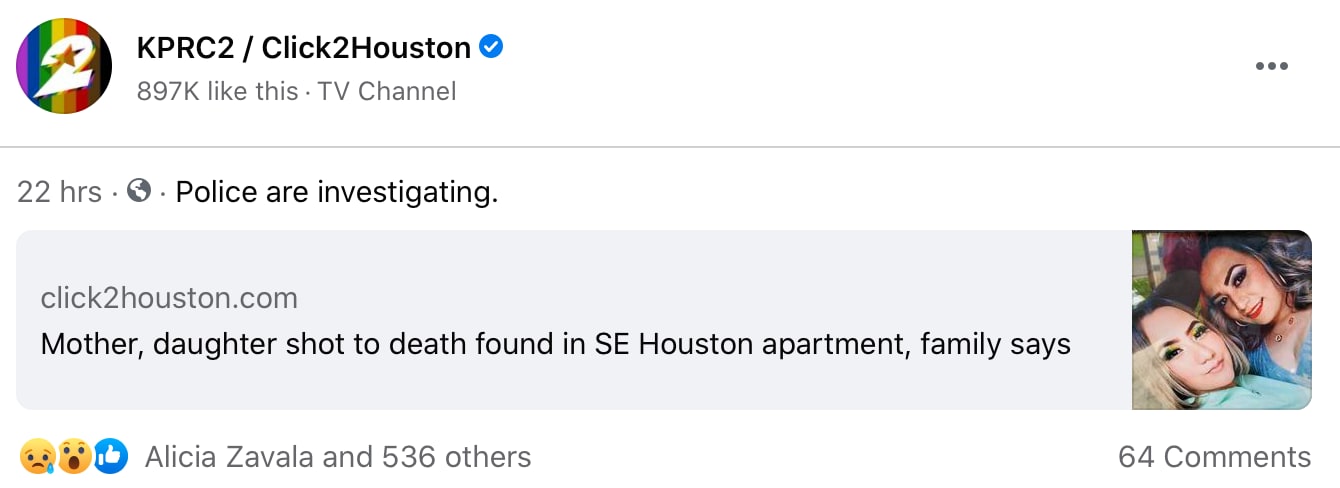The width and height of the screenshot is (1340, 488).
Task: Click the '897K like this' text
Action: tap(217, 91)
